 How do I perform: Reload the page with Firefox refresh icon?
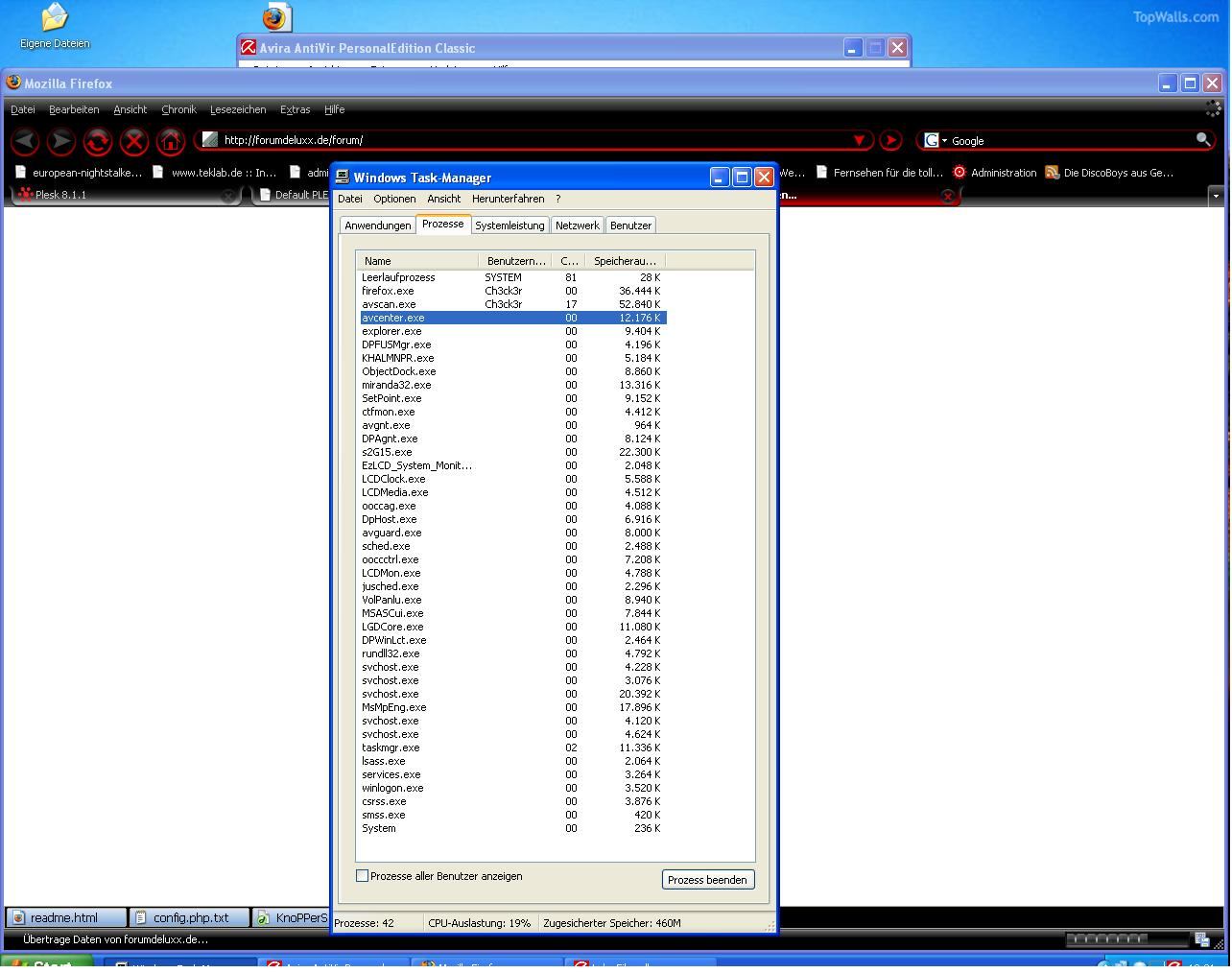tap(98, 141)
